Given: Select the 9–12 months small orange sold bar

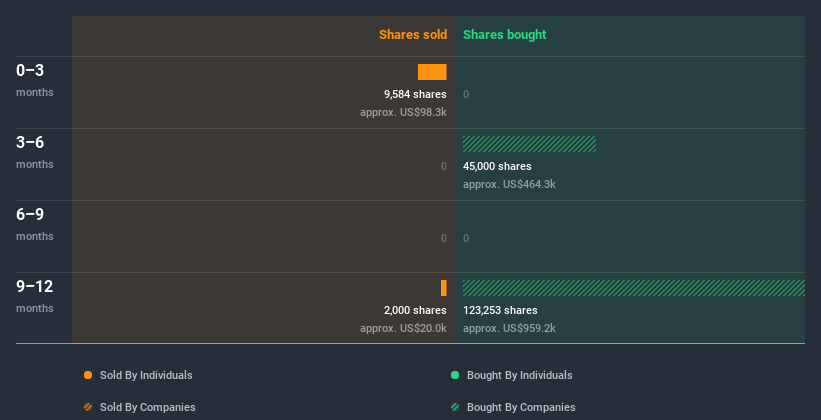Looking at the screenshot, I should click(443, 288).
